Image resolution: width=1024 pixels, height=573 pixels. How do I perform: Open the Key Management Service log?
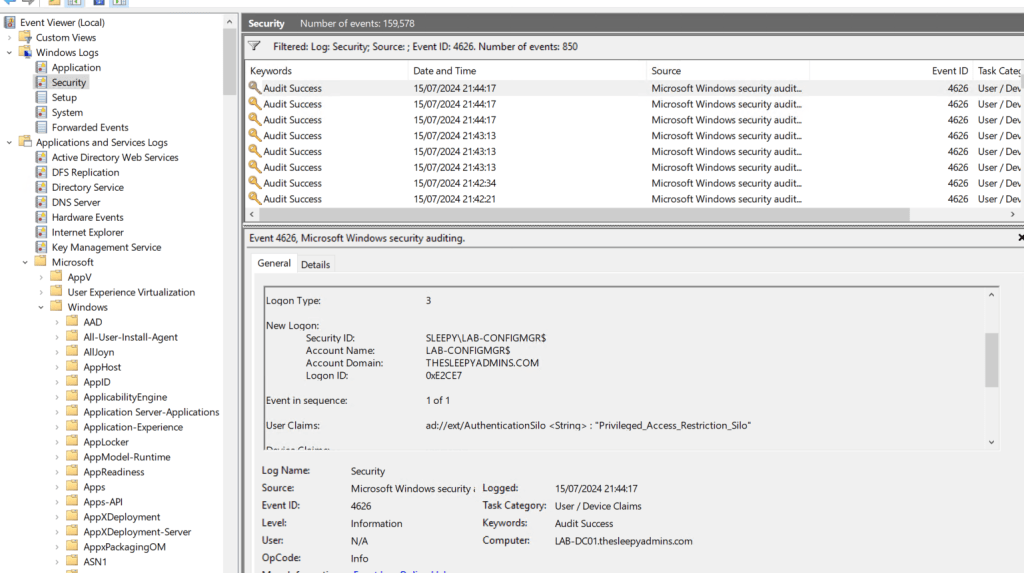106,247
